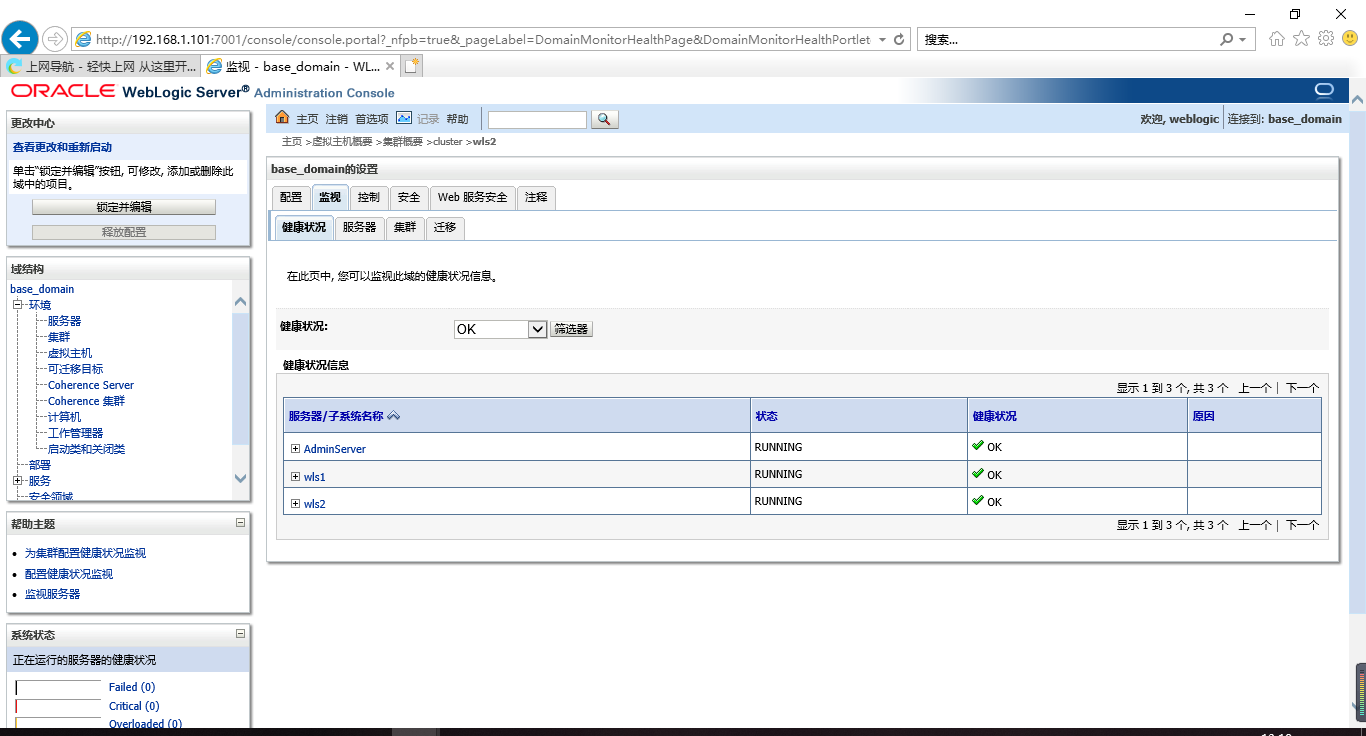
Task: Open the browser settings gear icon
Action: 1326,39
